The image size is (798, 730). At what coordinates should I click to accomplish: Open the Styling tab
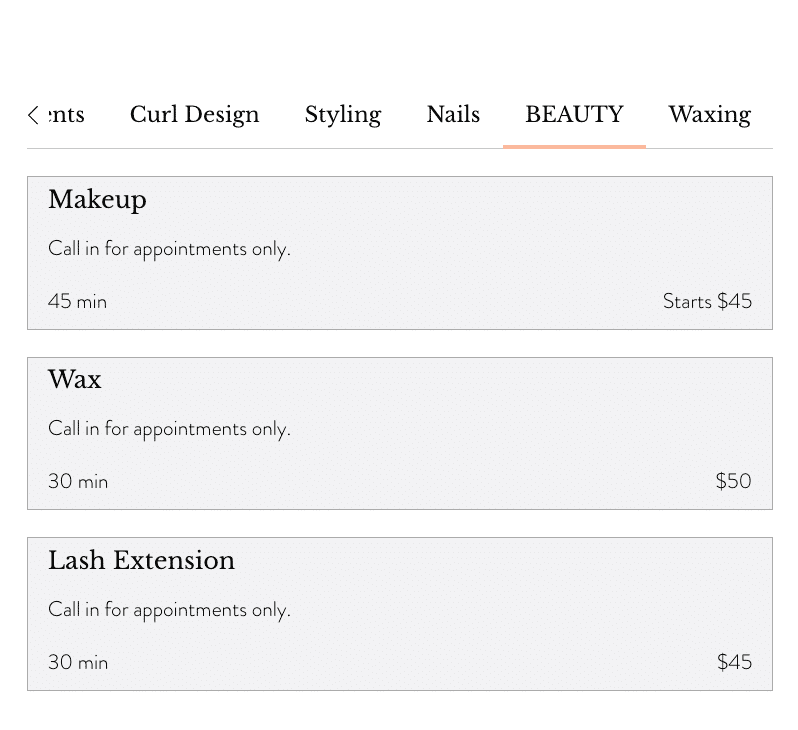point(343,115)
